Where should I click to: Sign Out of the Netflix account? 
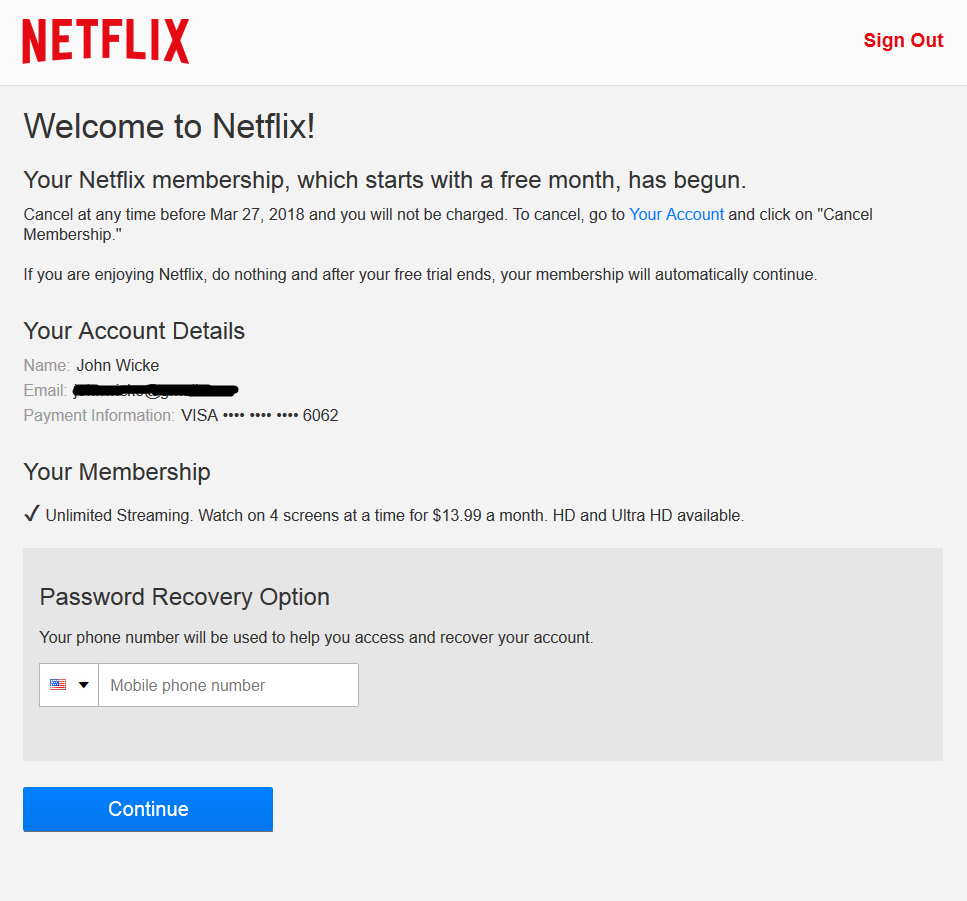point(903,41)
